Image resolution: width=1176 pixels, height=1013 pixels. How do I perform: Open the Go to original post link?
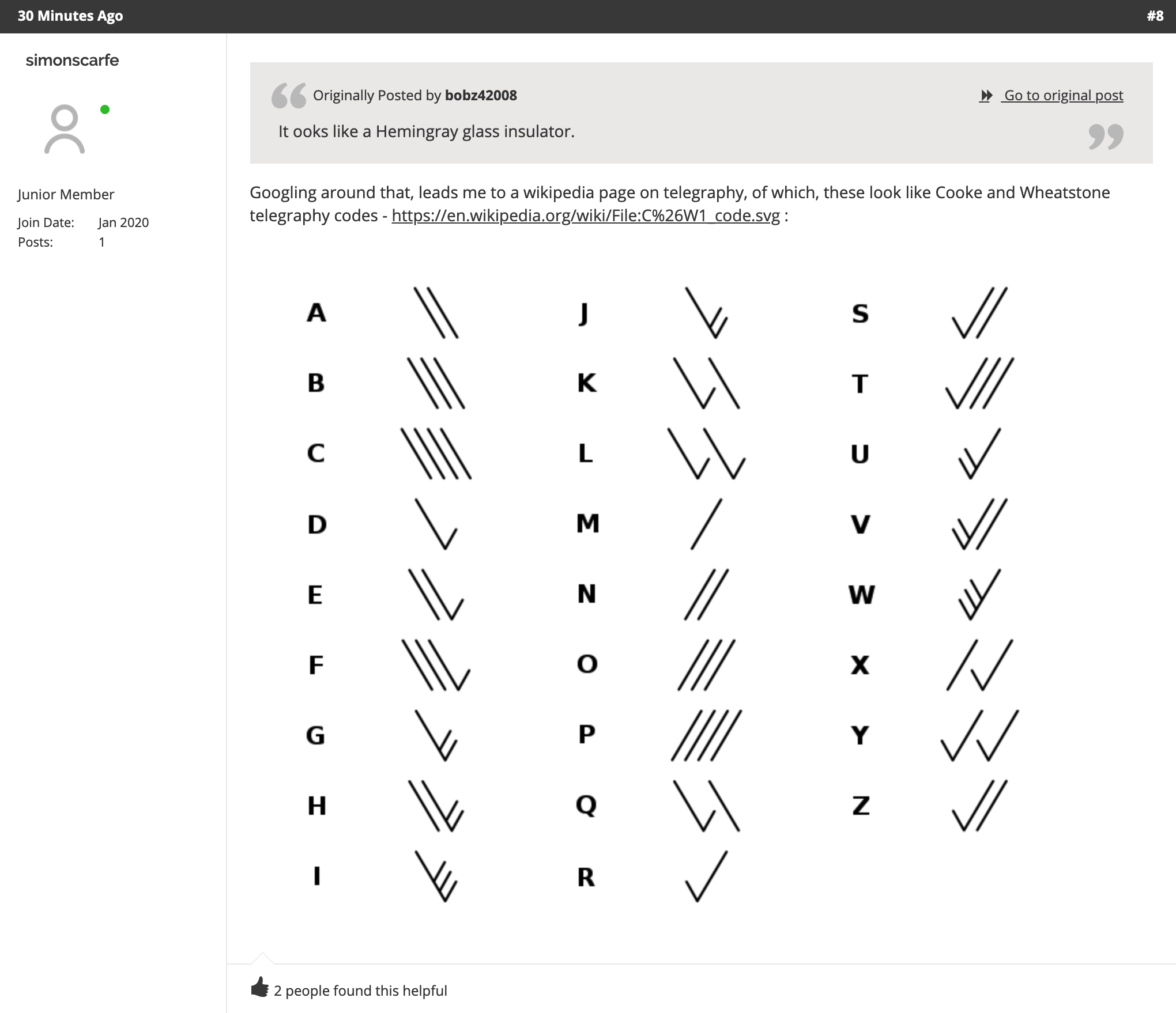(x=1064, y=95)
